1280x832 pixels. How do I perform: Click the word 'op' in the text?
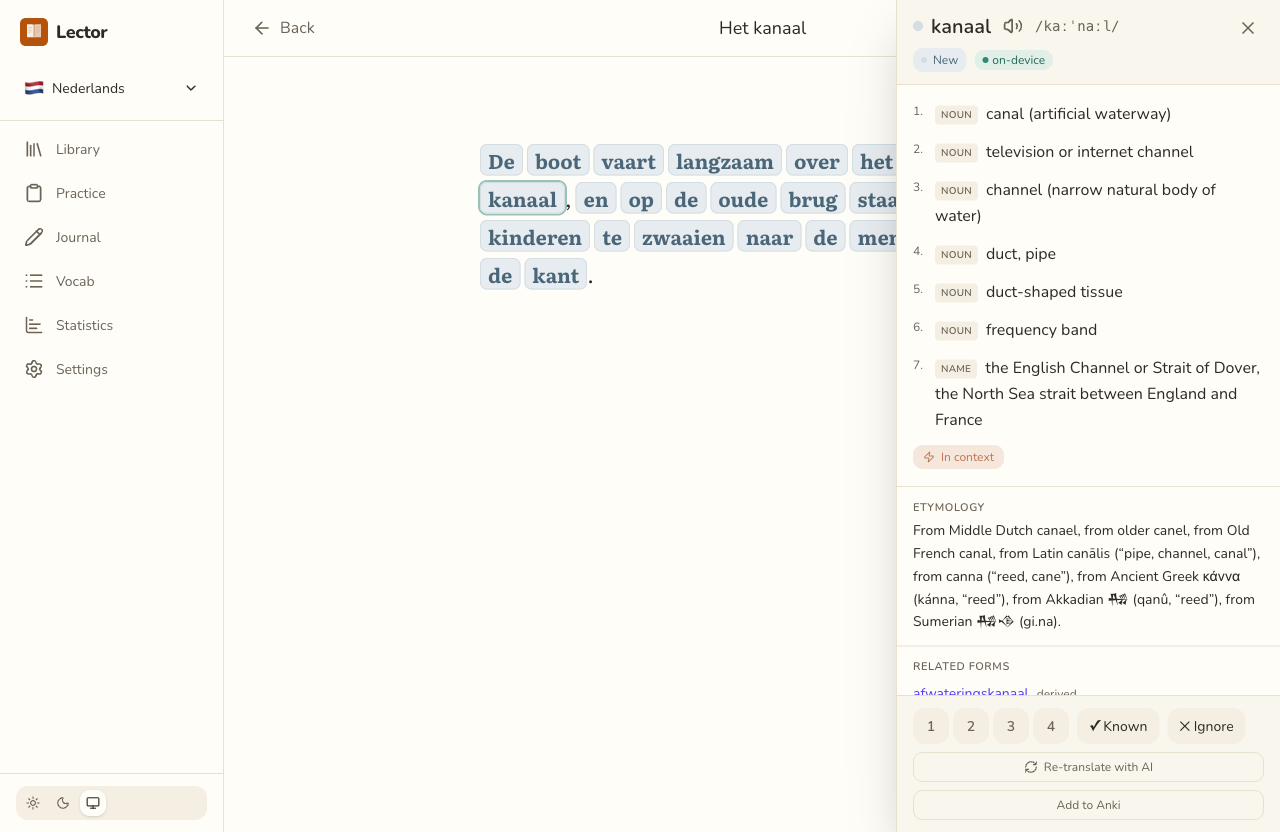pos(641,199)
